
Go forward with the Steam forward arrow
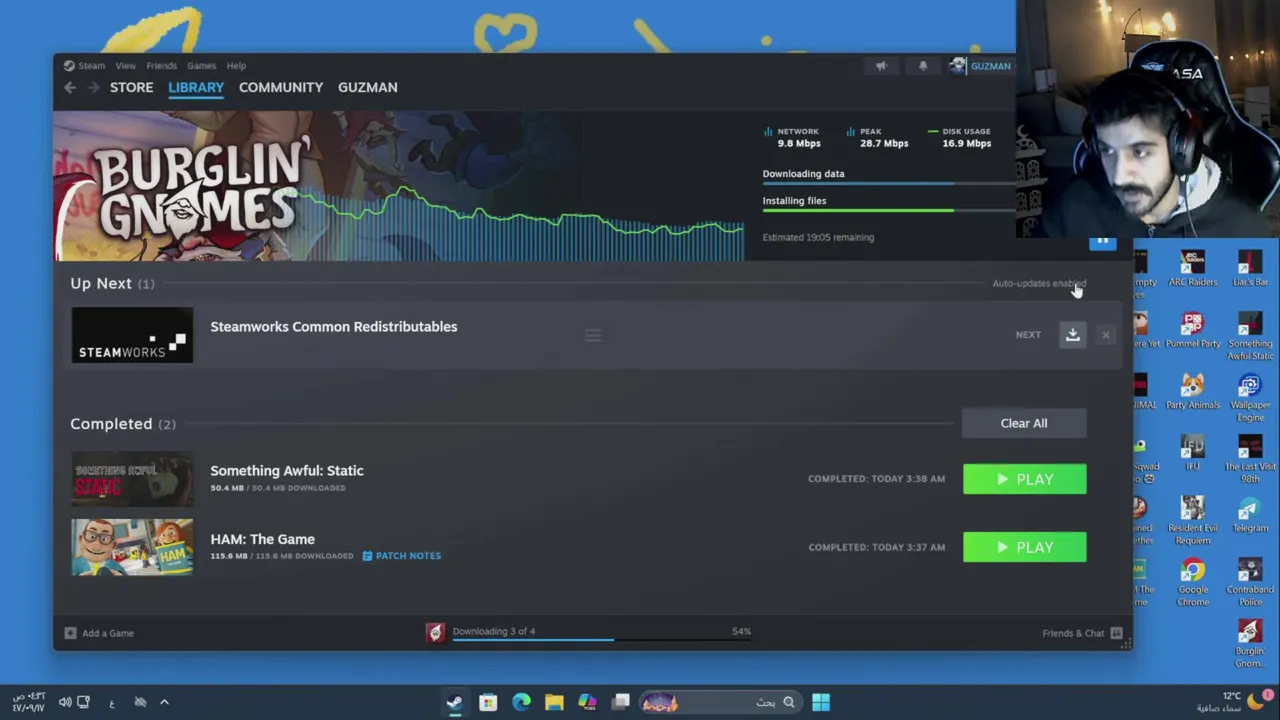point(93,88)
